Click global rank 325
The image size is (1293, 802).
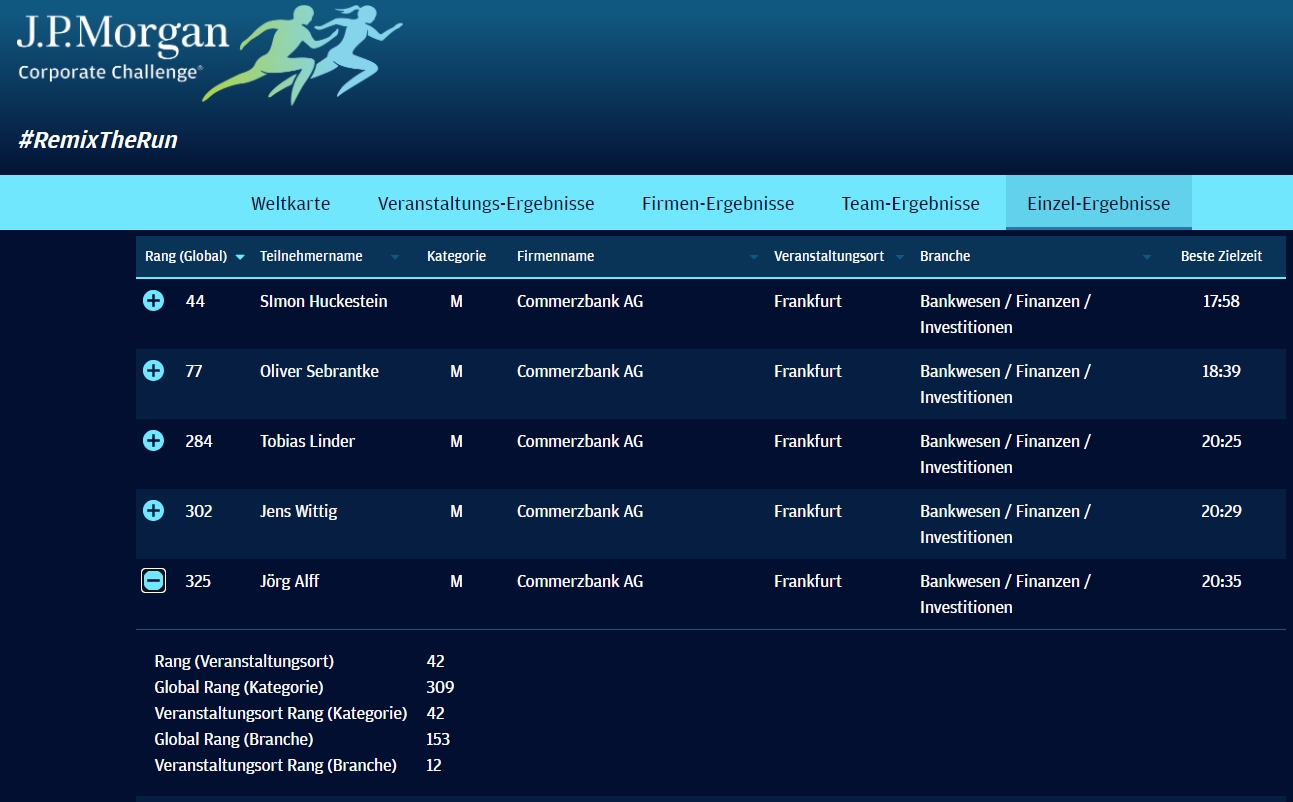tap(198, 581)
